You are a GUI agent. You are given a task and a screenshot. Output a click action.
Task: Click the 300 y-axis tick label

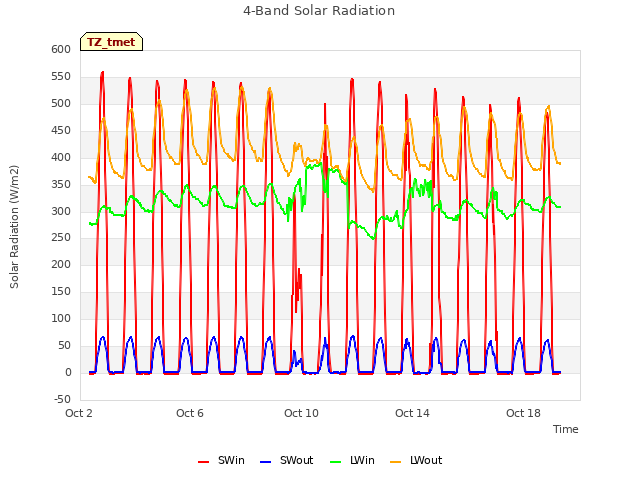pyautogui.click(x=61, y=211)
